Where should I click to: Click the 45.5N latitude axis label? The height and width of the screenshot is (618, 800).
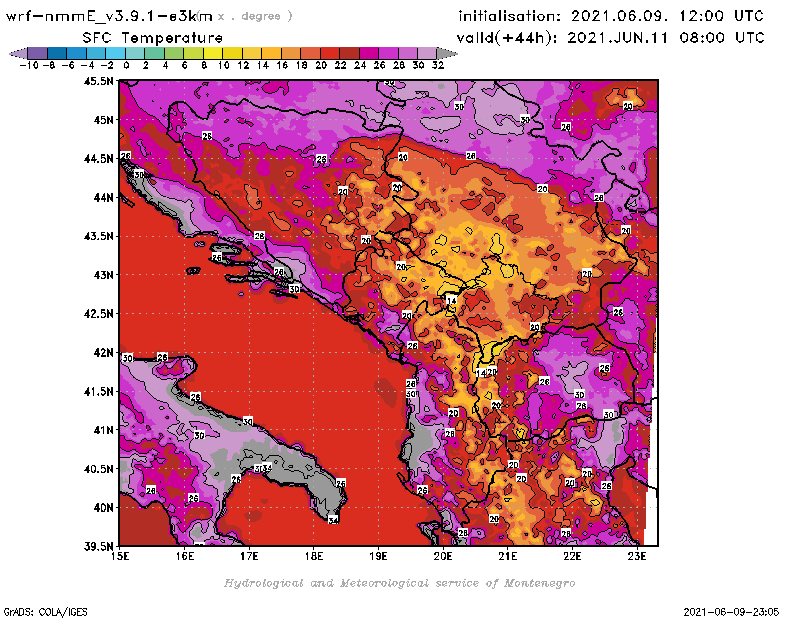(x=98, y=81)
